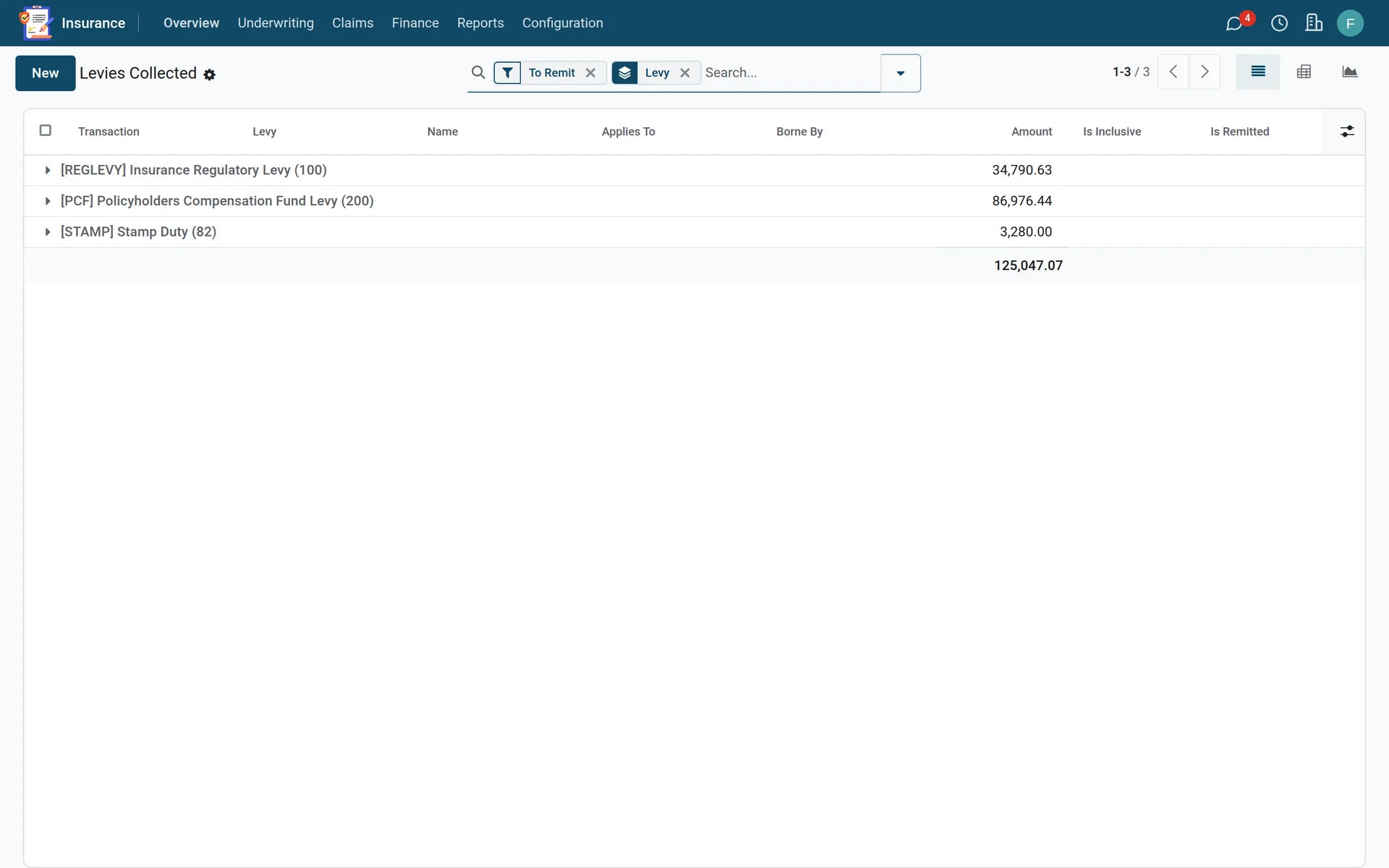Switch to graph chart view

pos(1349,72)
